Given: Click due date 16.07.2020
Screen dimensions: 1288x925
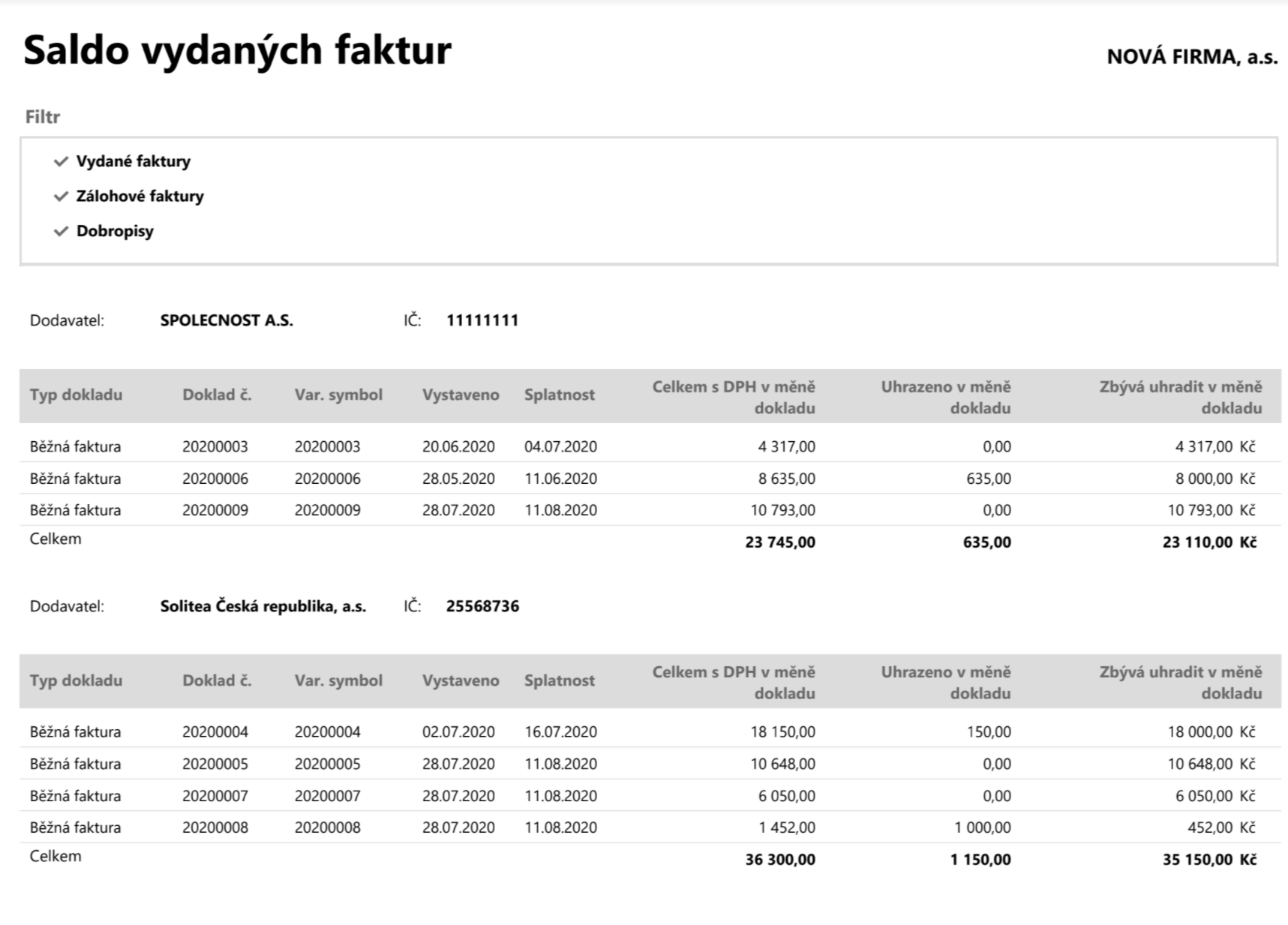Looking at the screenshot, I should 561,731.
